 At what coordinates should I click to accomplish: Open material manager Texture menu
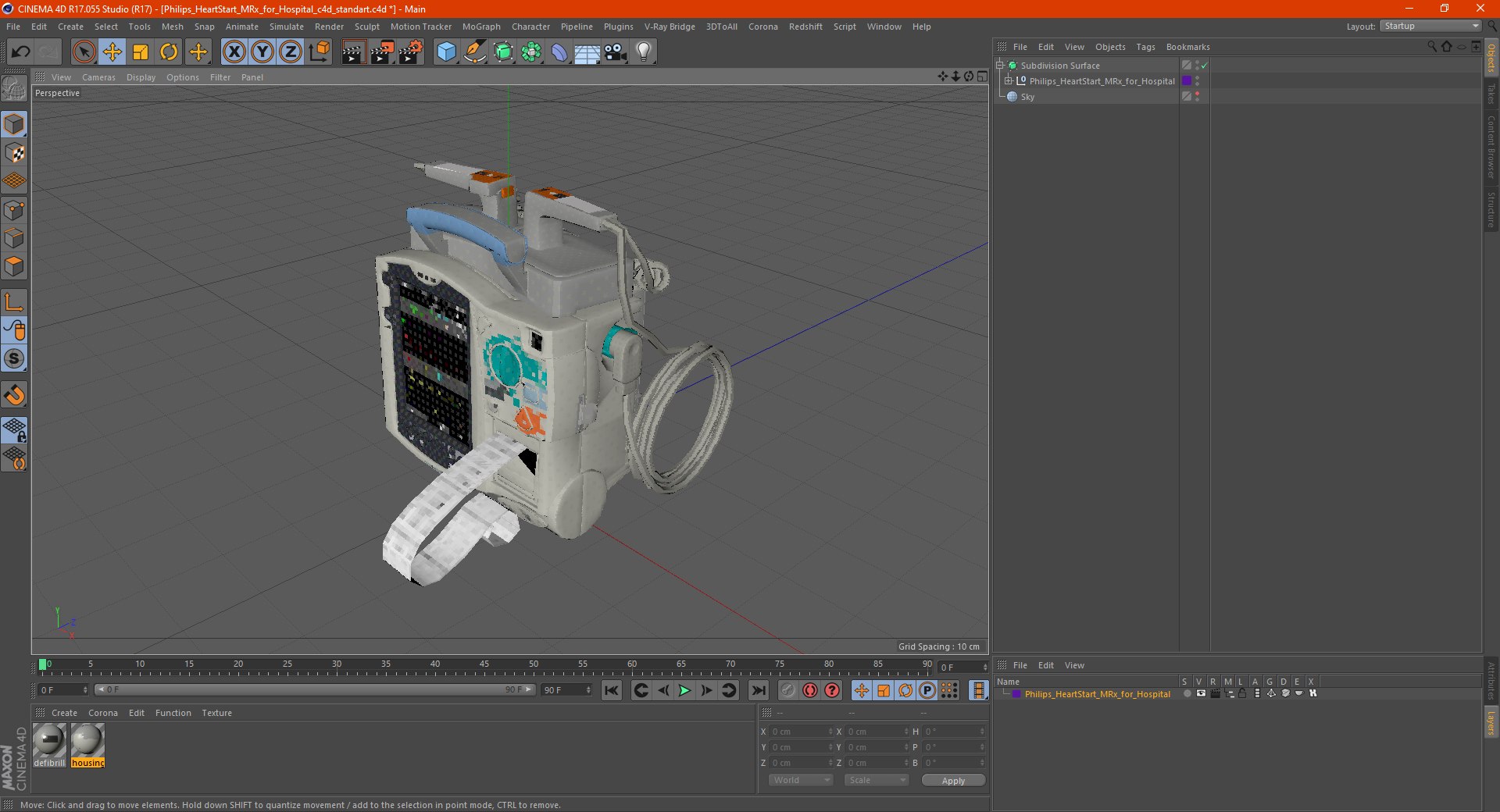[216, 713]
